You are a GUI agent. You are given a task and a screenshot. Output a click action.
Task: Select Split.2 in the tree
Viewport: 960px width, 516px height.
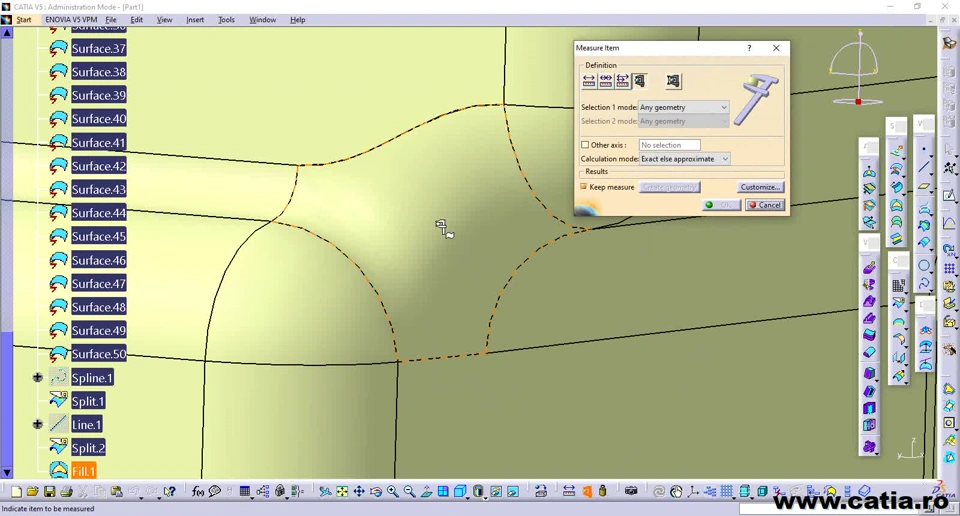tap(88, 448)
